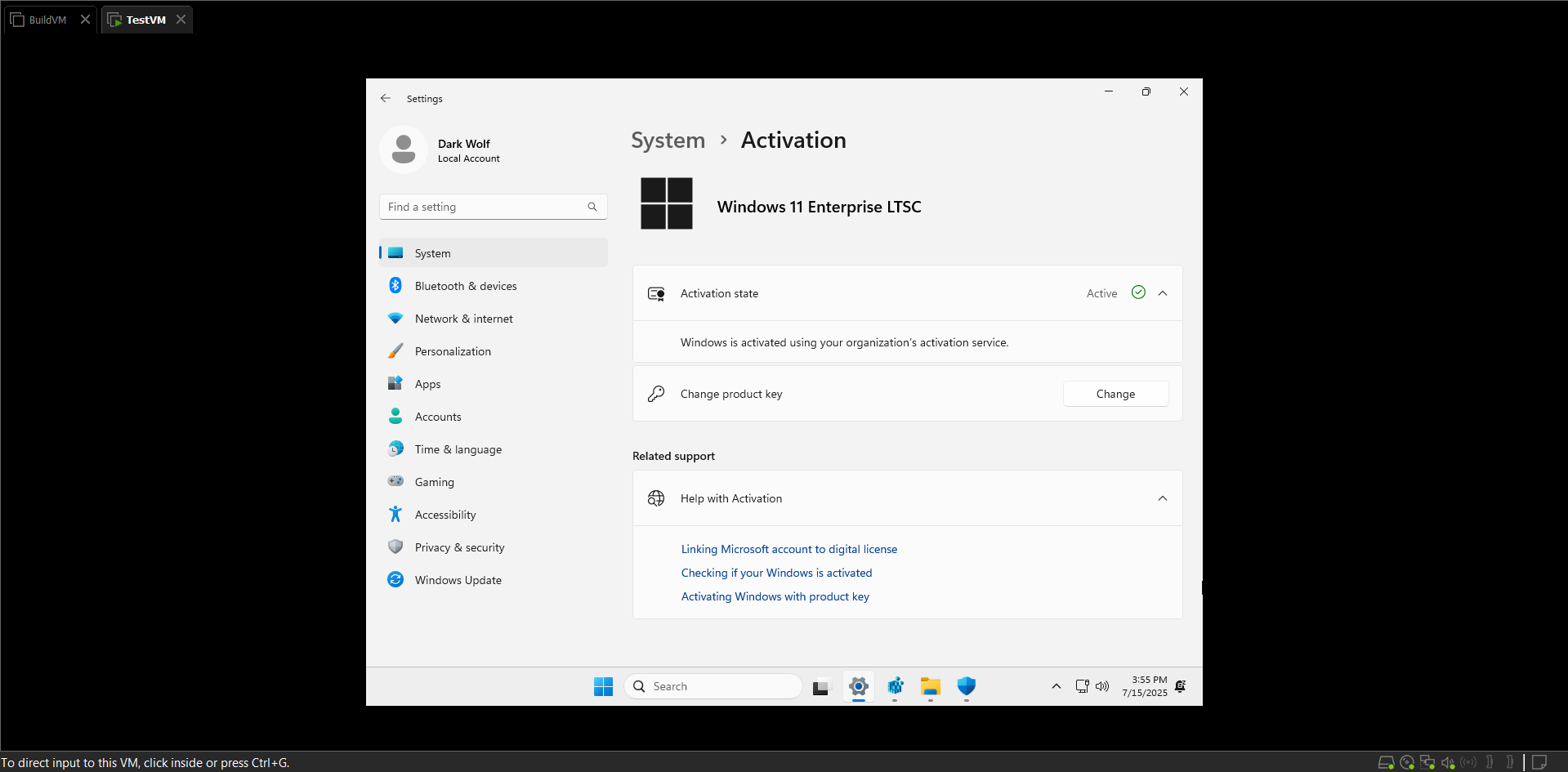
Task: Click the Windows Update sync icon
Action: (x=395, y=579)
